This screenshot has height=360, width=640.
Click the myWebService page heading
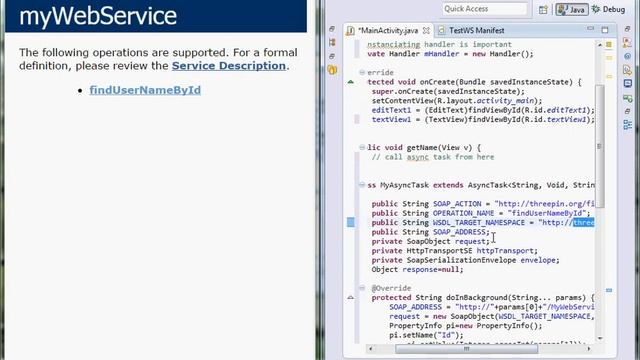click(98, 16)
